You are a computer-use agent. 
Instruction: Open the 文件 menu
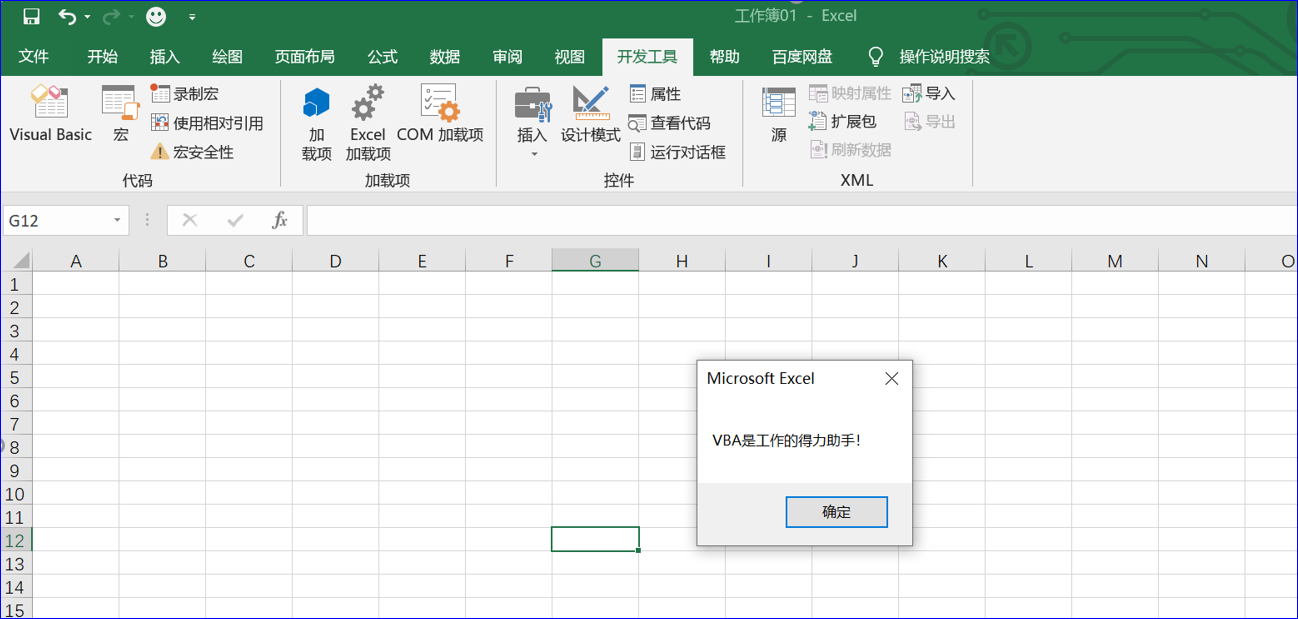coord(34,57)
